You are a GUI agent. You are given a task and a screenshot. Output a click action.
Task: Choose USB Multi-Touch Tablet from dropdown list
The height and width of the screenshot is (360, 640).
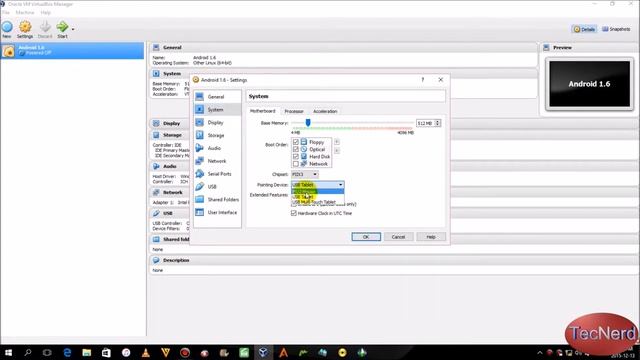click(318, 202)
